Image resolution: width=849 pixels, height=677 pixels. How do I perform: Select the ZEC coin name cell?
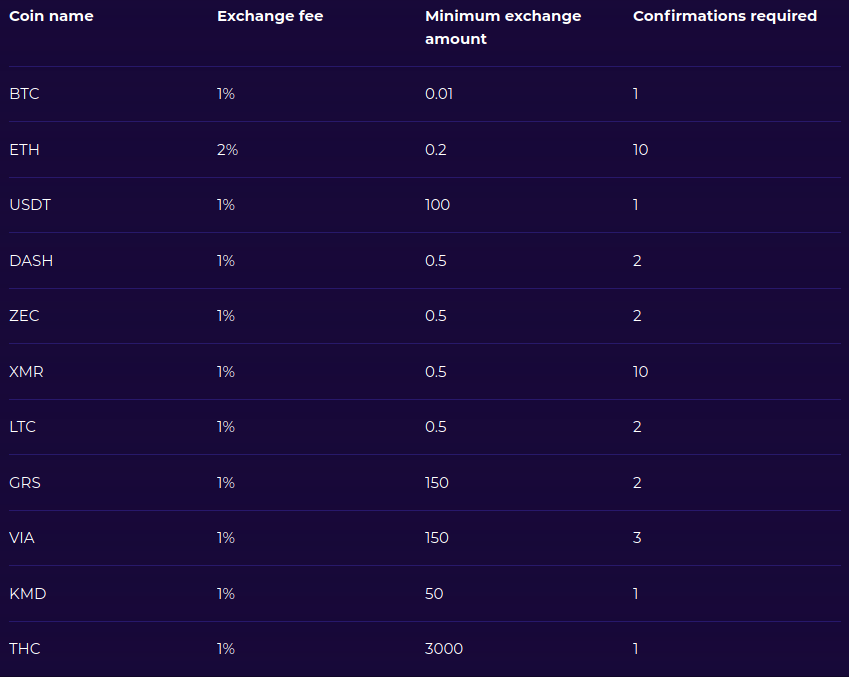pyautogui.click(x=24, y=316)
